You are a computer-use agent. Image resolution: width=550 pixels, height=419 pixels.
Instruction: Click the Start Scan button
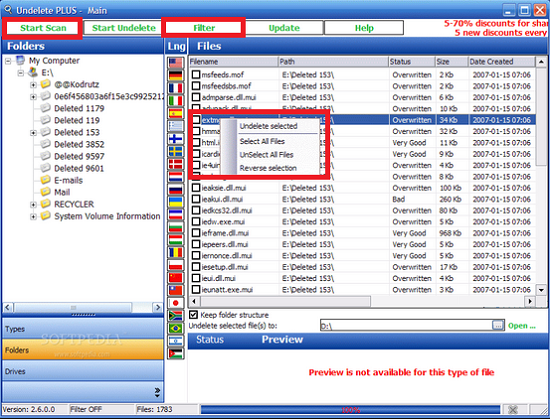43,28
